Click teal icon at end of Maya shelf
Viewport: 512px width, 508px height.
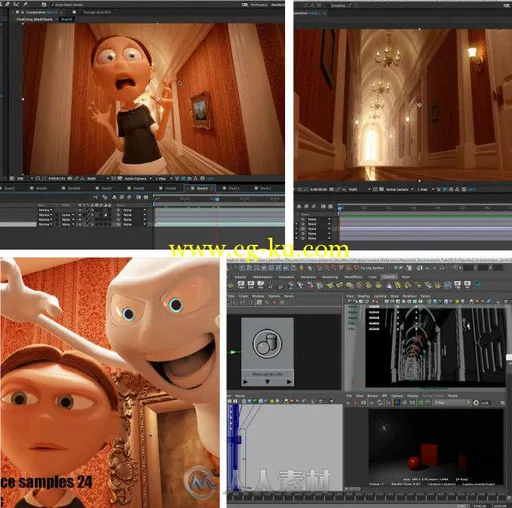click(x=477, y=284)
